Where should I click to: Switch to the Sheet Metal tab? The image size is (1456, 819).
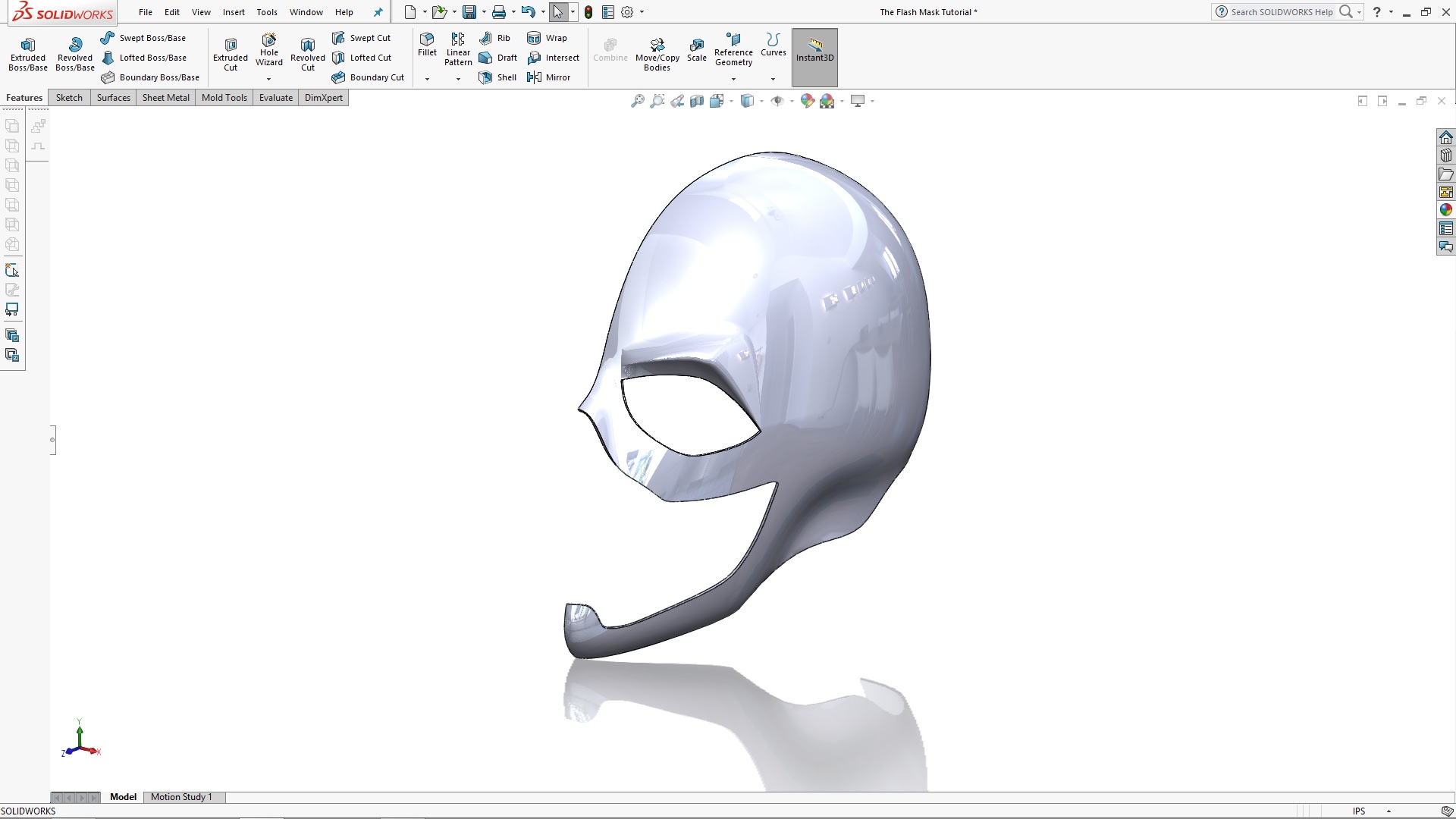[165, 97]
